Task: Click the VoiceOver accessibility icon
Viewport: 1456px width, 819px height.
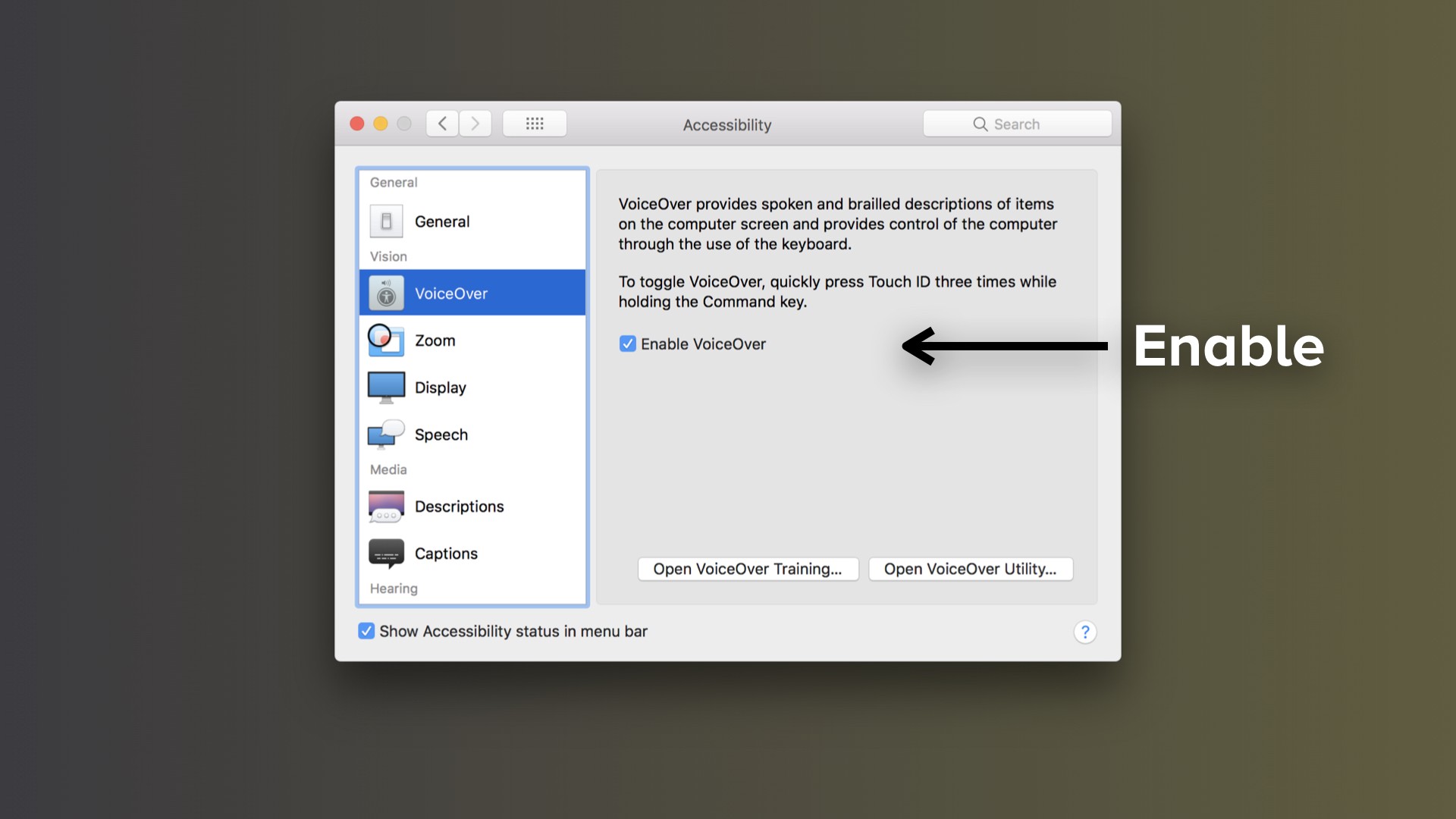Action: click(x=386, y=293)
